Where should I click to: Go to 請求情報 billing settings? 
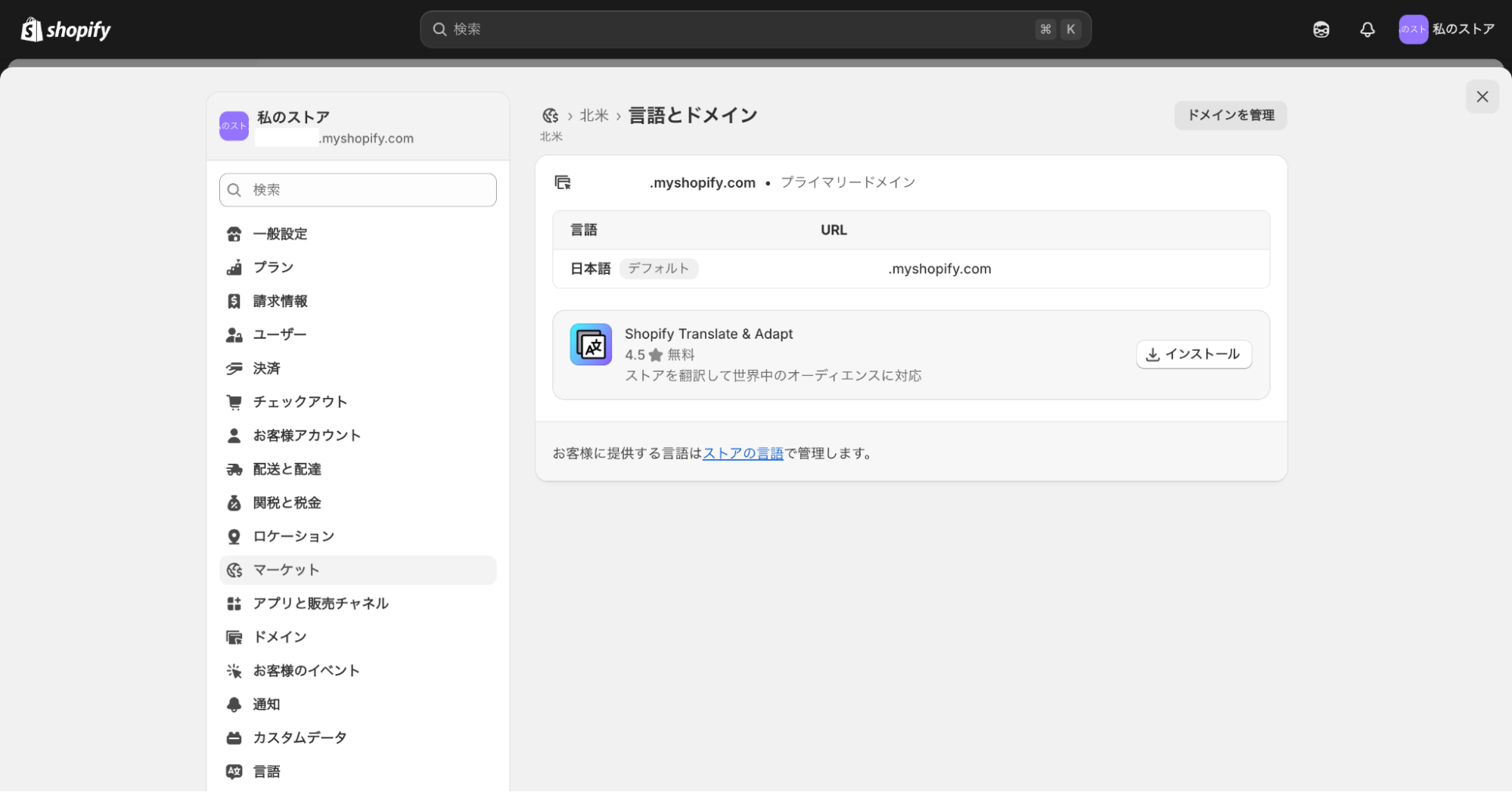point(280,301)
